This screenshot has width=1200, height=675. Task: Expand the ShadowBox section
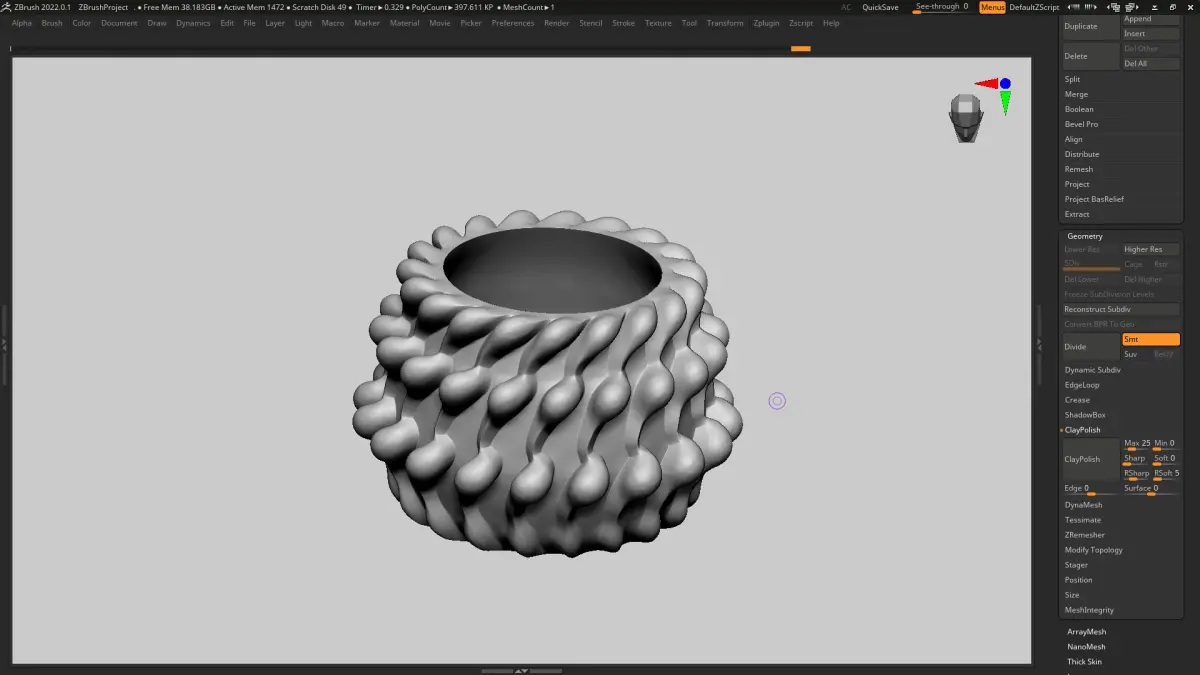(1085, 415)
